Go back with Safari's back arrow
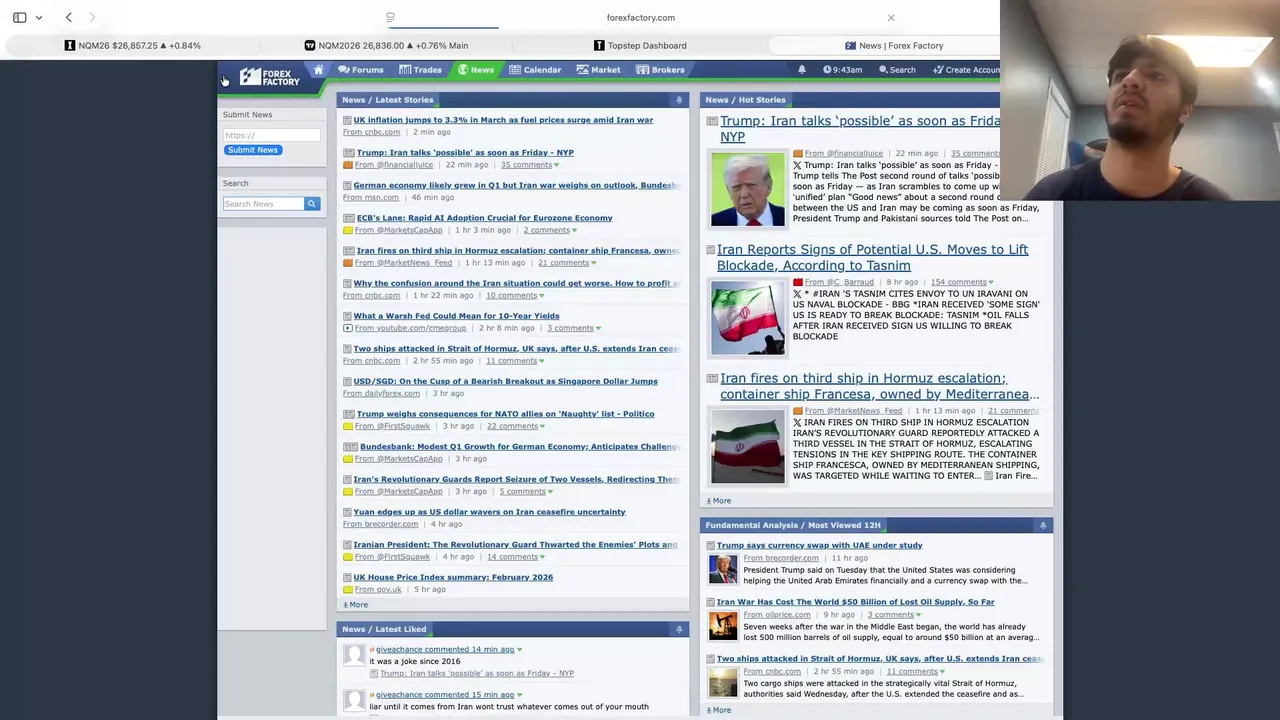The width and height of the screenshot is (1280, 720). click(x=68, y=17)
